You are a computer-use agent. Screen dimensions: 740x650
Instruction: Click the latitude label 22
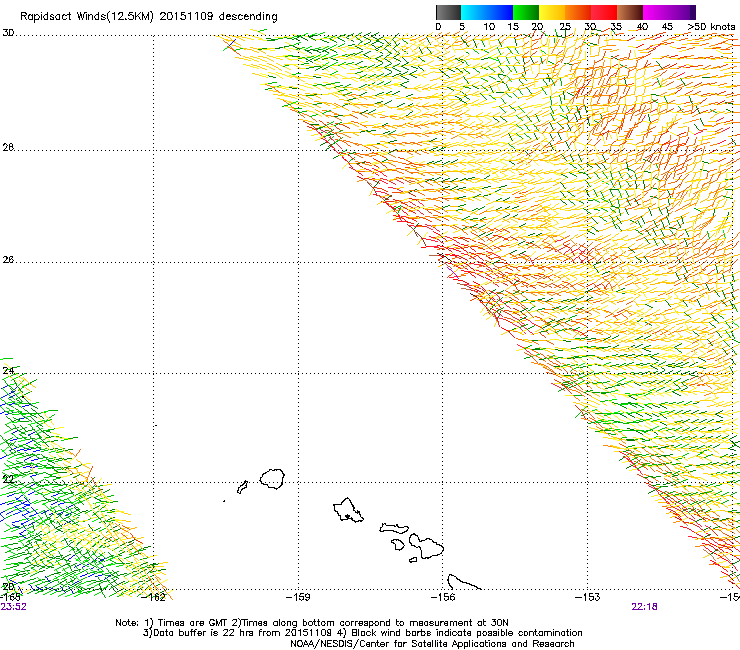pos(8,479)
